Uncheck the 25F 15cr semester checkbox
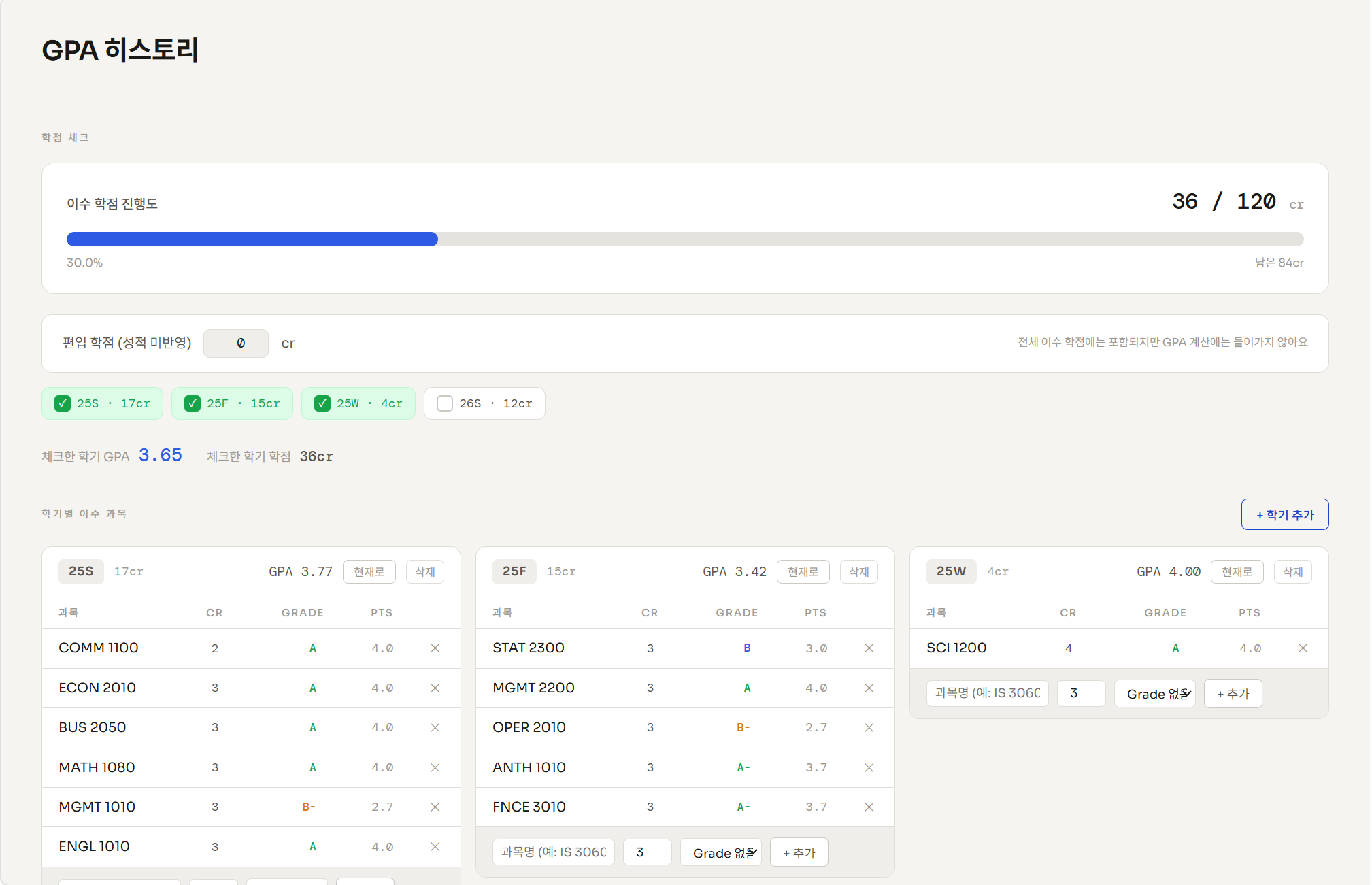 [x=193, y=403]
